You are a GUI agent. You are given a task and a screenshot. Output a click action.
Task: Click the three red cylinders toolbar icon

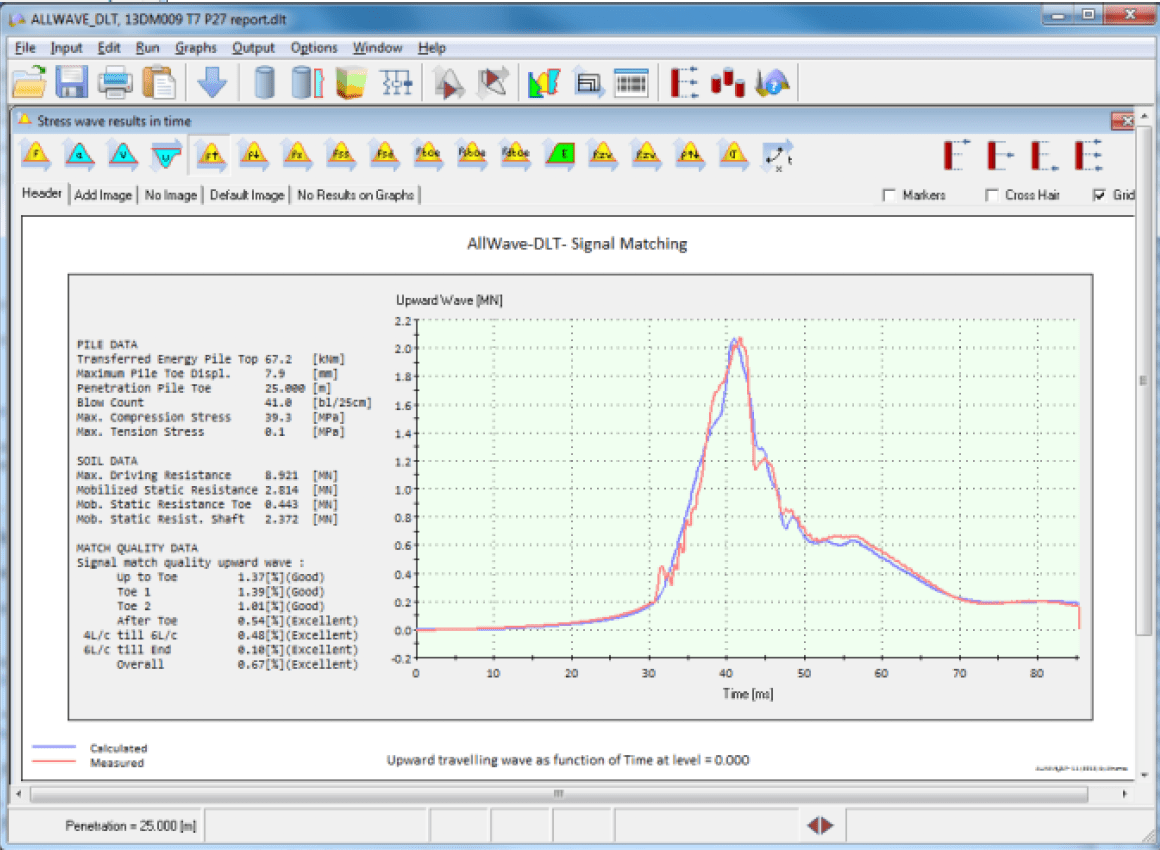(727, 82)
